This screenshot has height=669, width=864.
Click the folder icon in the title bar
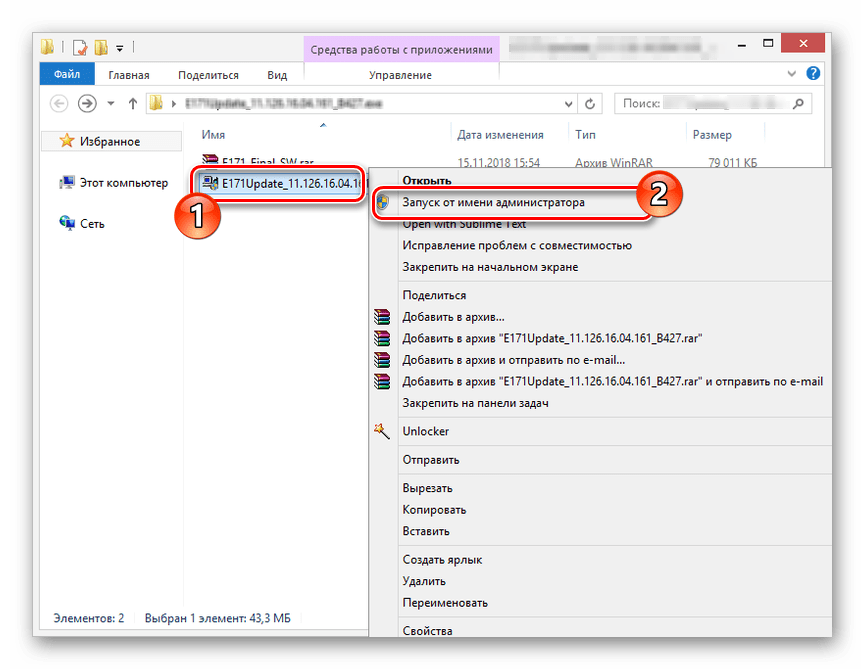click(47, 47)
